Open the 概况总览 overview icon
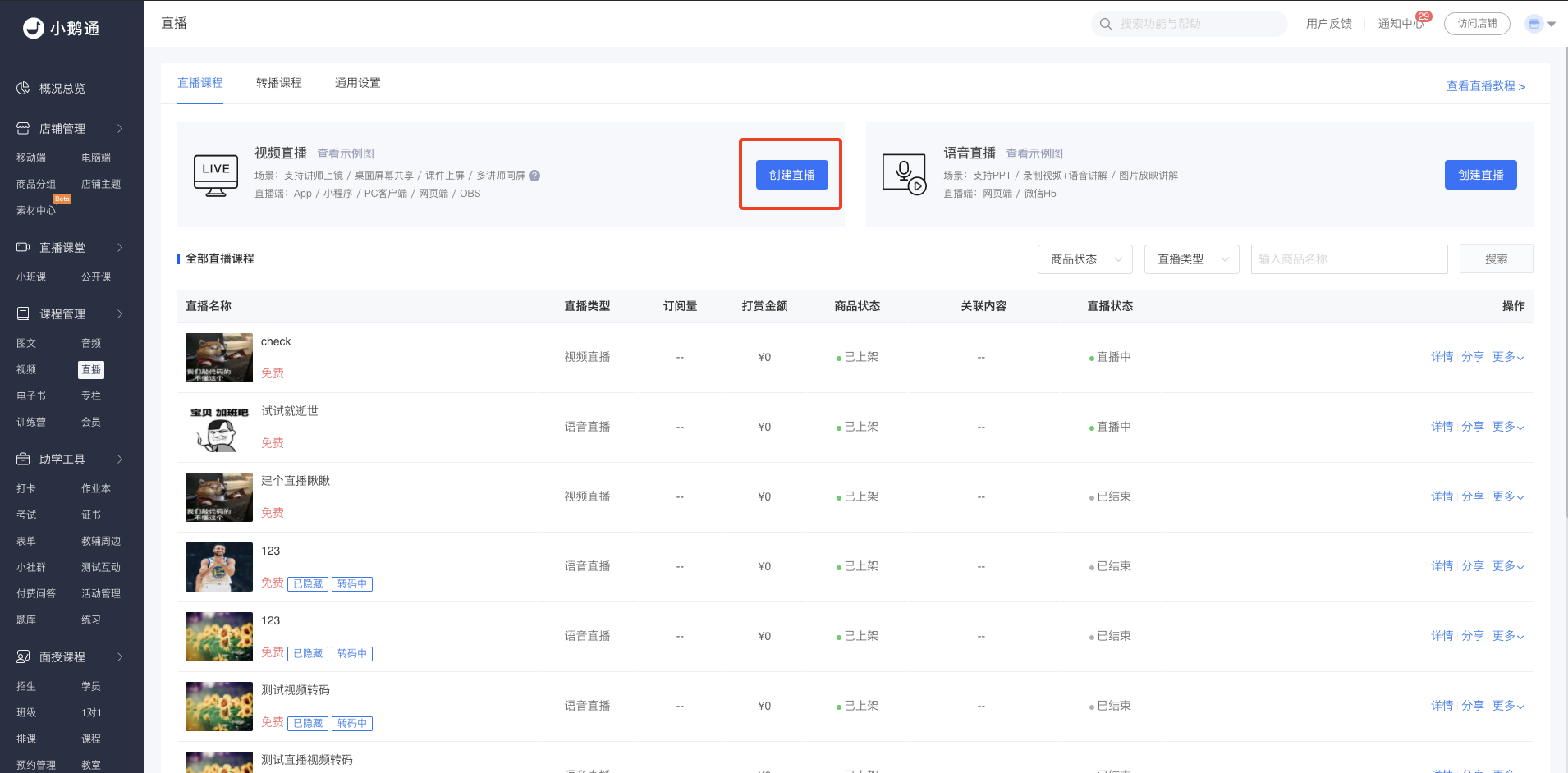1568x773 pixels. [23, 88]
